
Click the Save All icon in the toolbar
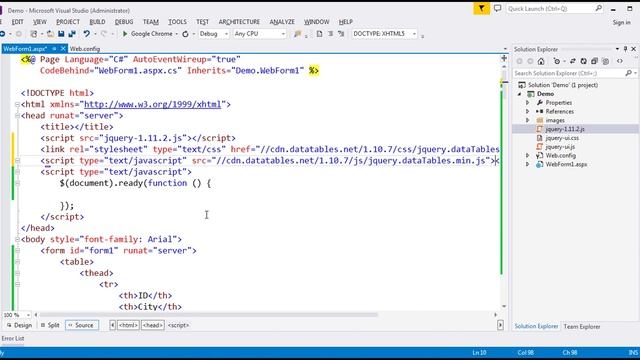click(72, 34)
